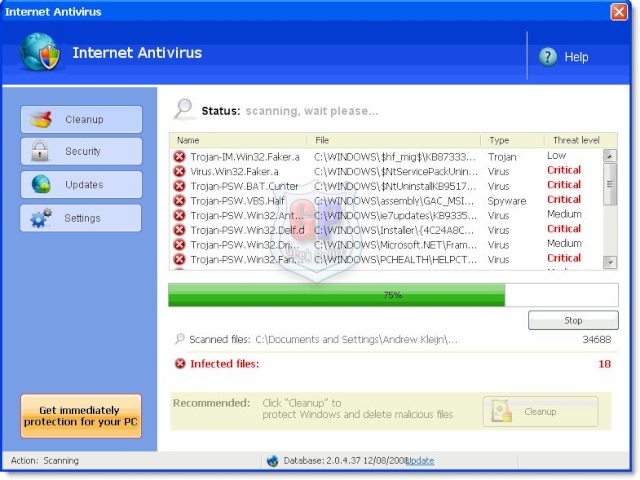This screenshot has width=640, height=480.
Task: Click the Low threat level cell
Action: click(x=557, y=156)
